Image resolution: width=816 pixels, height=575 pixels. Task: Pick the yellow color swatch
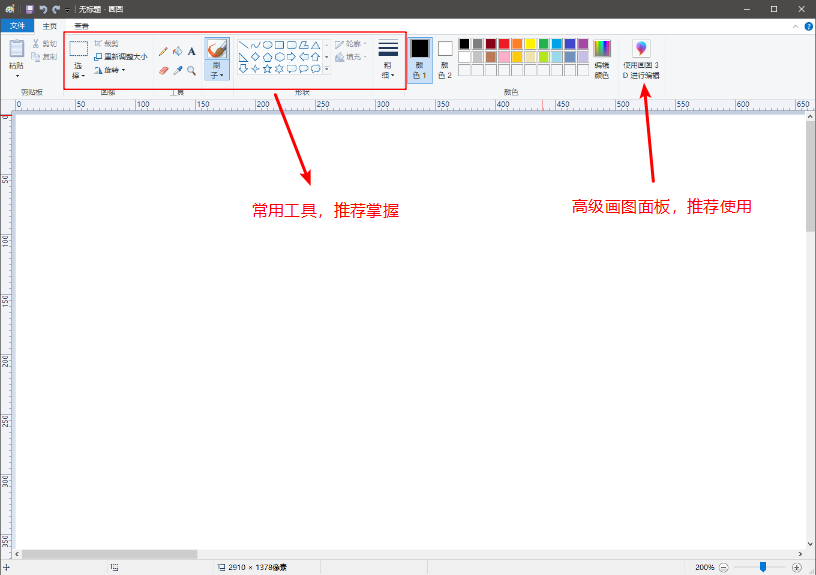pos(530,44)
